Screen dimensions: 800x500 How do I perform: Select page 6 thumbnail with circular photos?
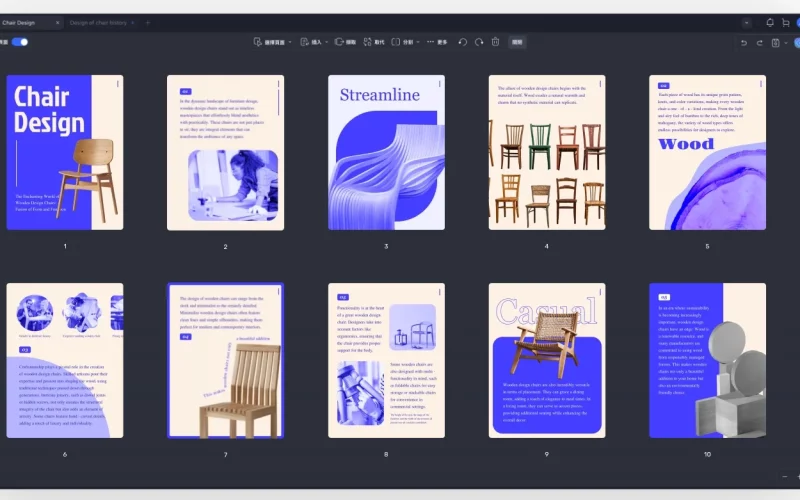point(65,360)
